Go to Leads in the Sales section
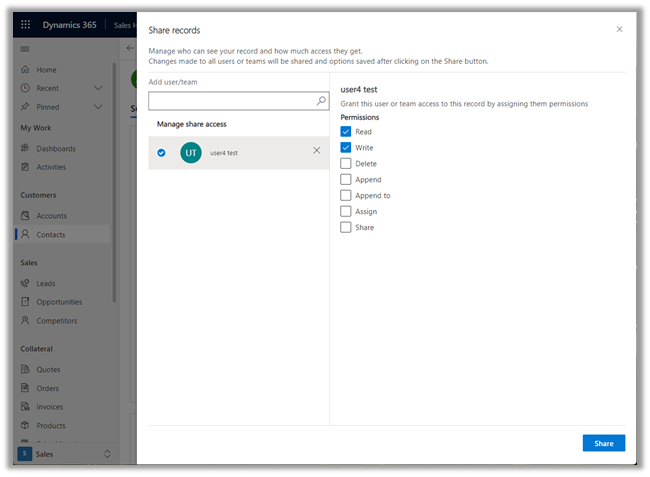This screenshot has width=650, height=477. (x=47, y=283)
